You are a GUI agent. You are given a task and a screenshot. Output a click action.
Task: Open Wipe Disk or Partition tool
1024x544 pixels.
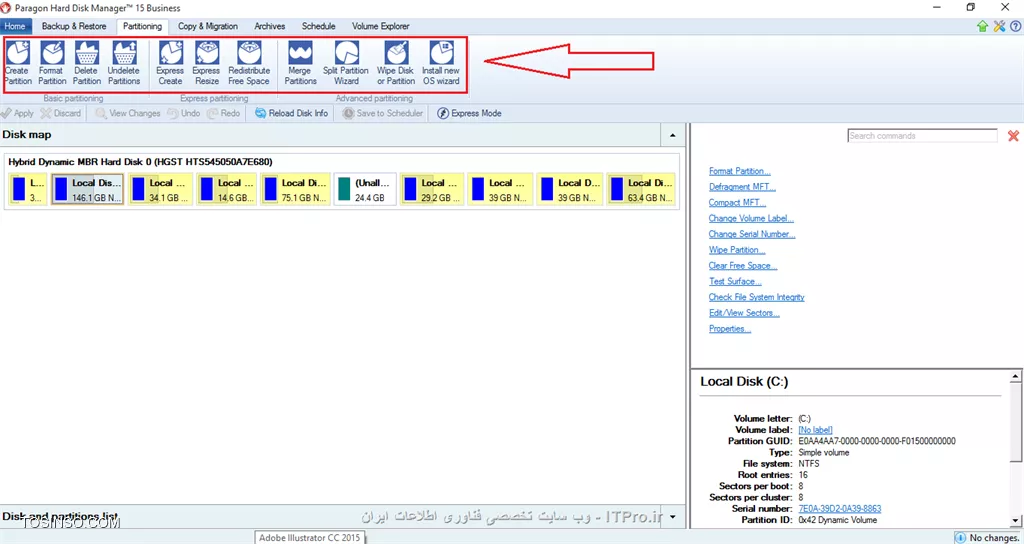pos(396,63)
